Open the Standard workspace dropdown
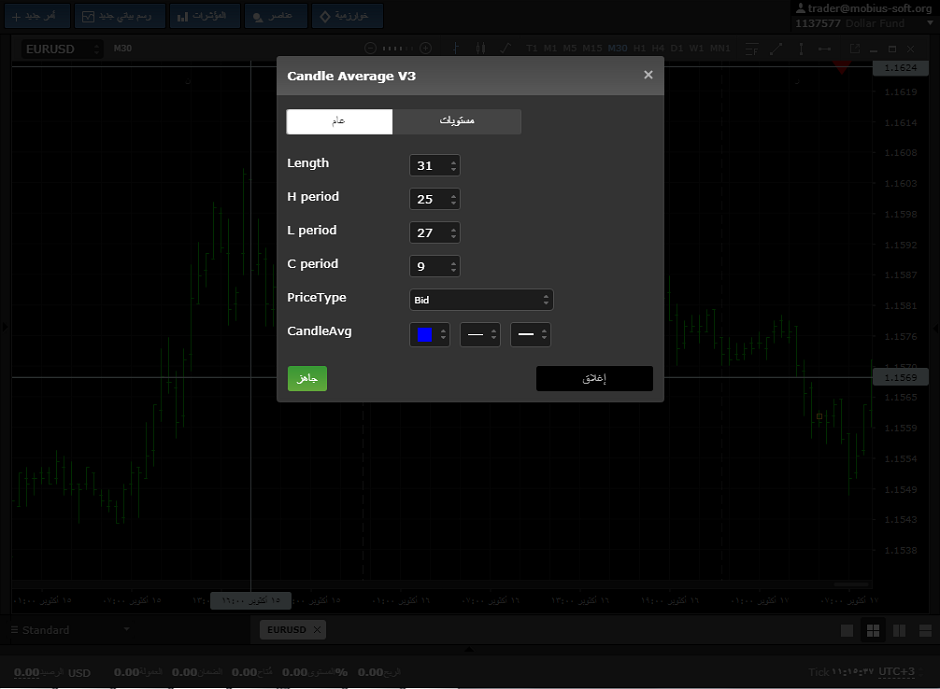This screenshot has width=940, height=689. tap(70, 630)
